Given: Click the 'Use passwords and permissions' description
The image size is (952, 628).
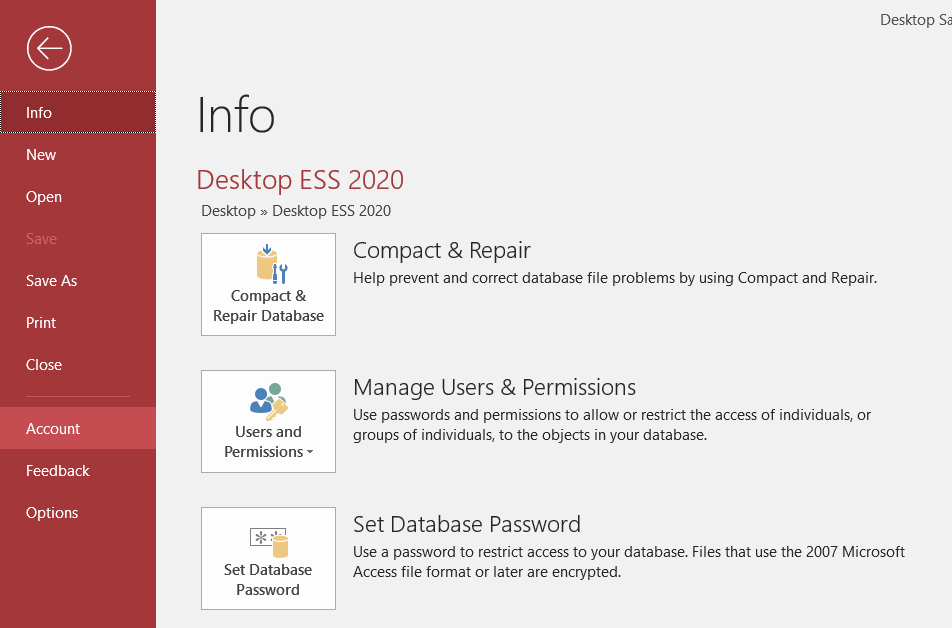Looking at the screenshot, I should [x=612, y=425].
